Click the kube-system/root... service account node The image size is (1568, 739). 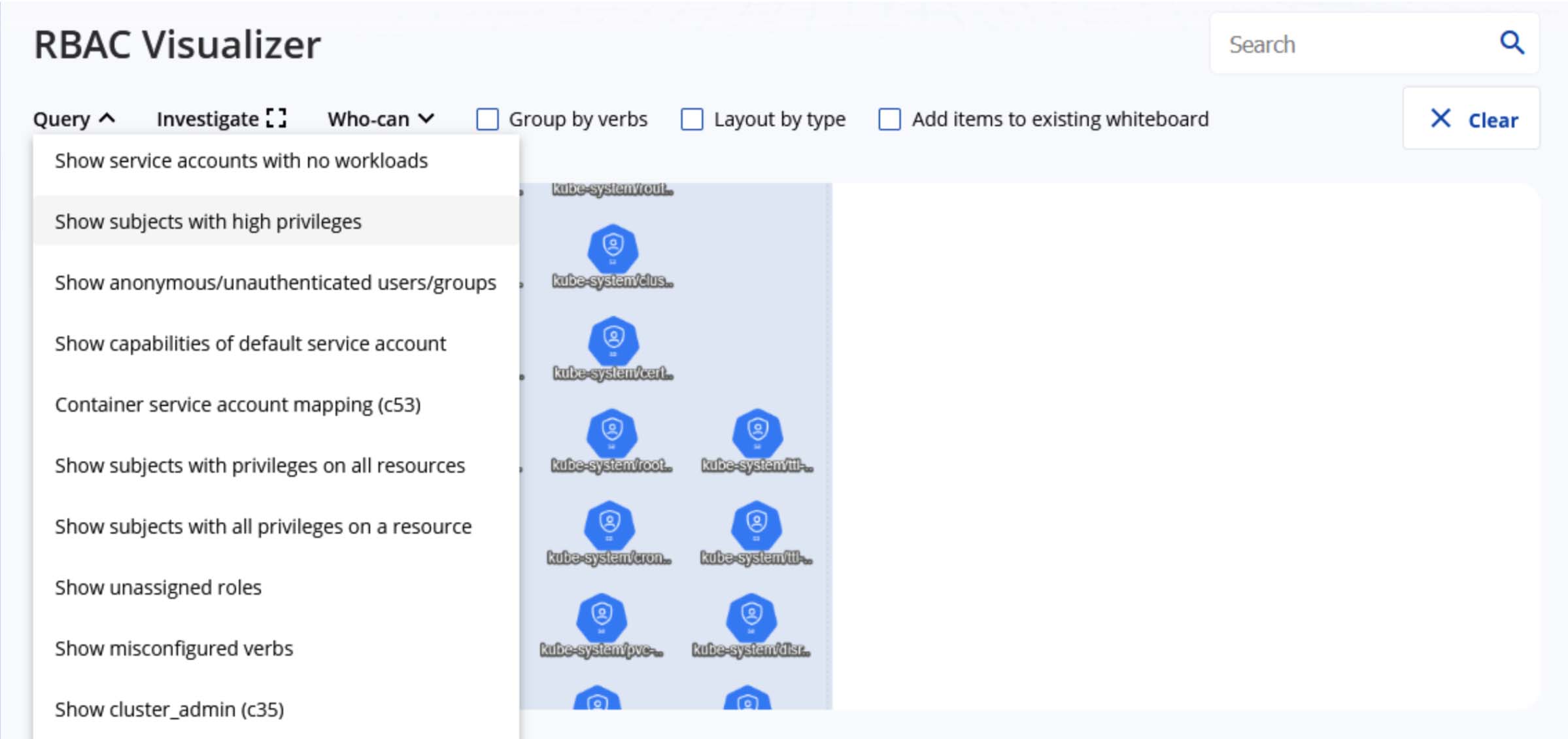click(x=612, y=433)
